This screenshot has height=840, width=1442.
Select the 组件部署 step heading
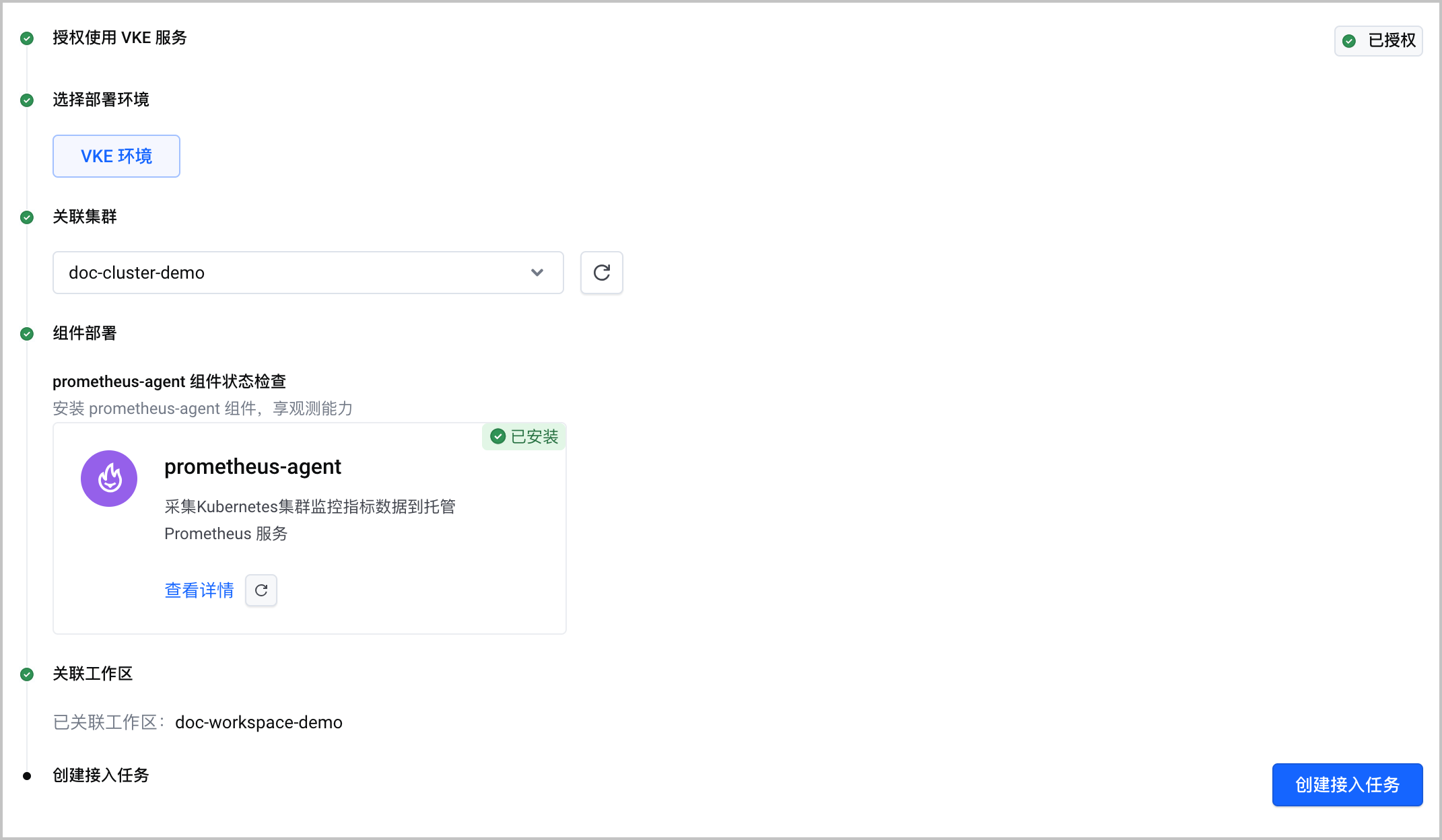pyautogui.click(x=85, y=333)
